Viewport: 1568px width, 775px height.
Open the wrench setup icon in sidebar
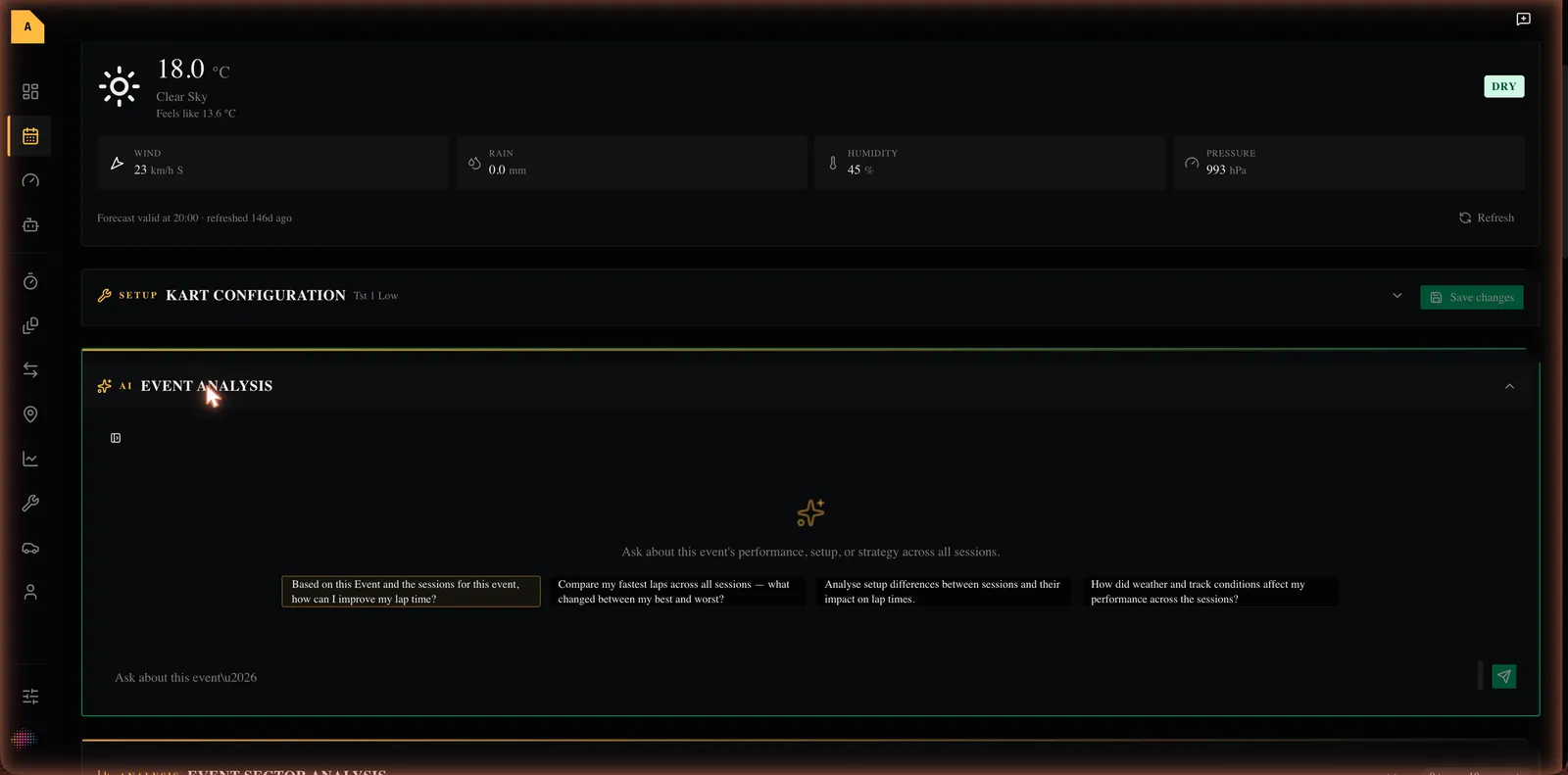pos(30,503)
